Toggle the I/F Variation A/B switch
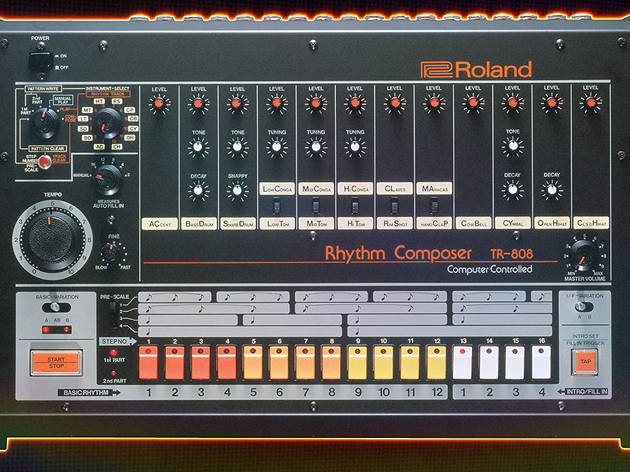Screen dimensions: 630x472 [583, 306]
